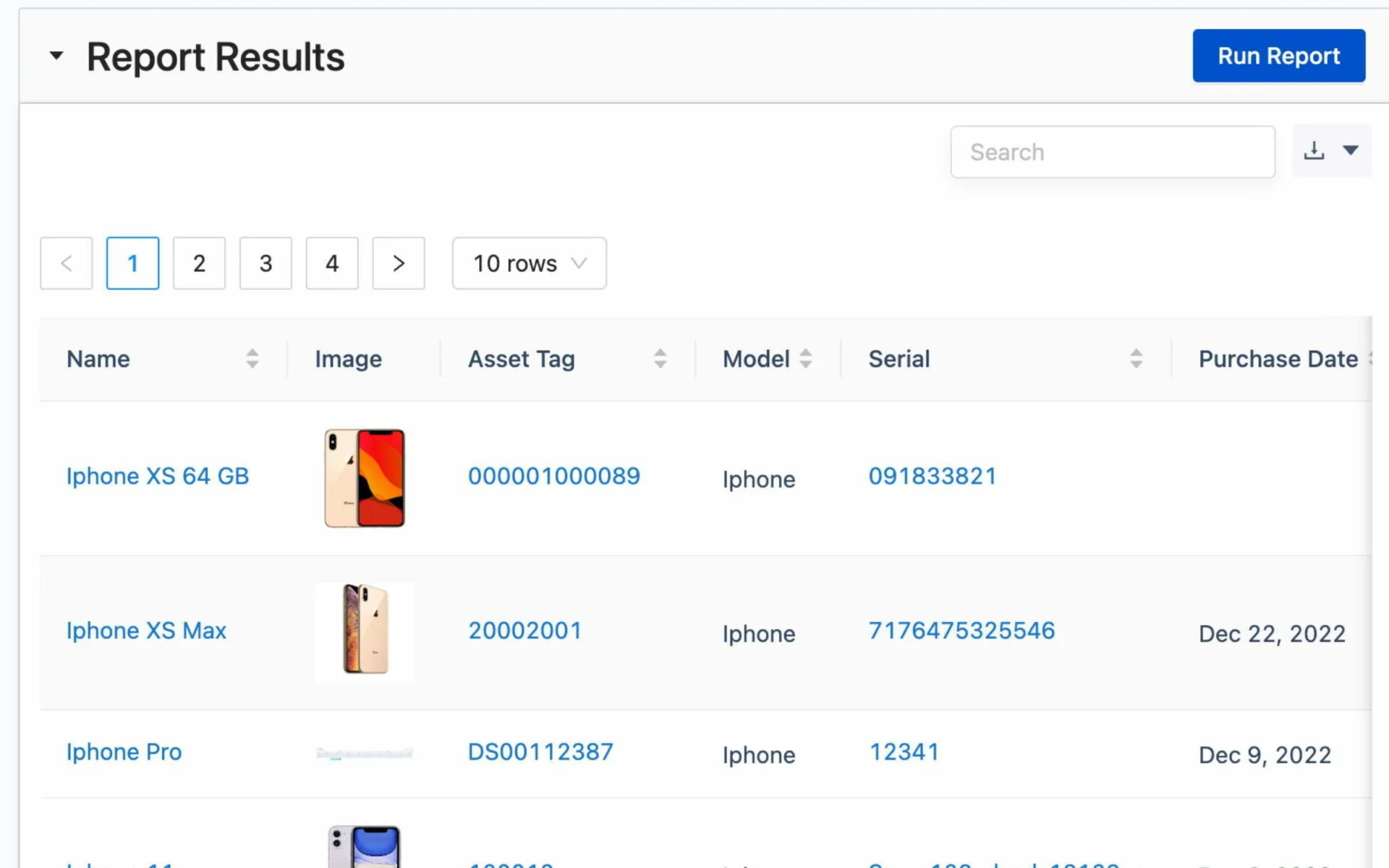Click Model cell of Iphone XS 64 GB
Viewport: 1389px width, 868px height.
[x=759, y=480]
